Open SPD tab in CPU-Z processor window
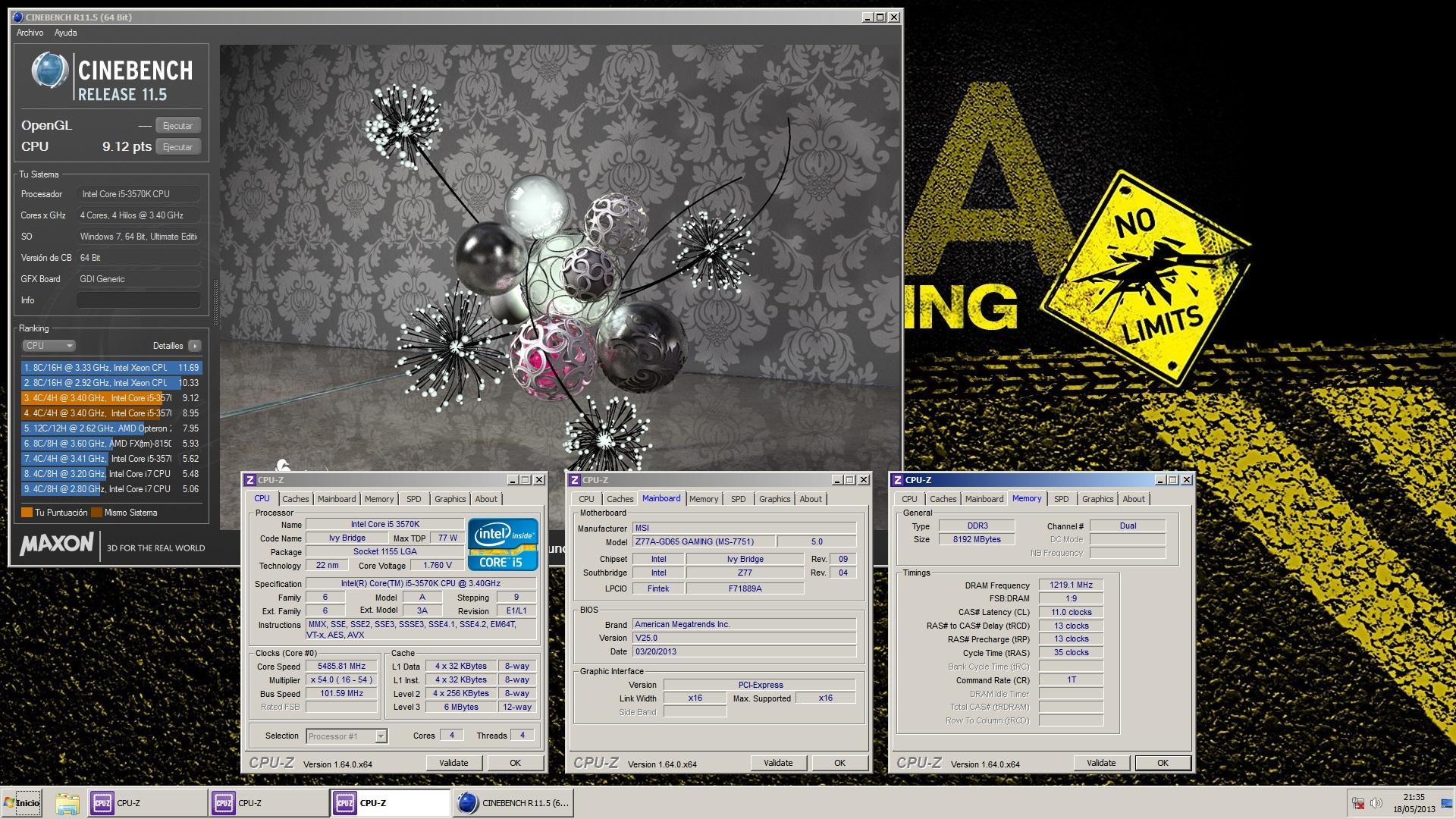 413,499
